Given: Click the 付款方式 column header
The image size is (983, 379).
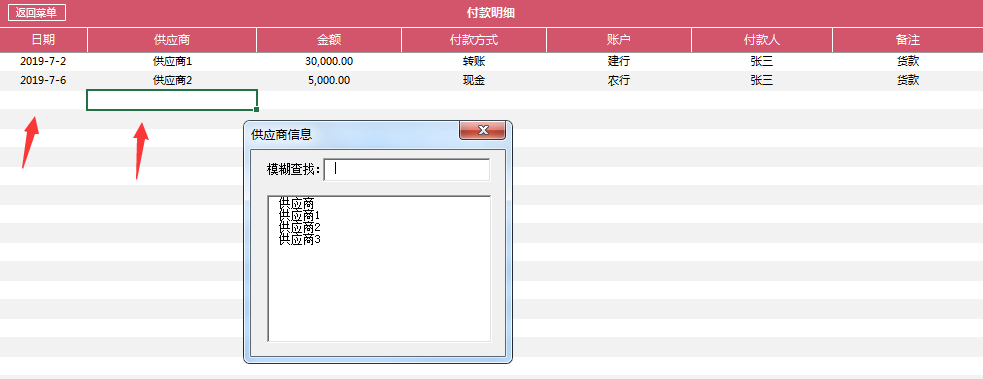Looking at the screenshot, I should [474, 40].
